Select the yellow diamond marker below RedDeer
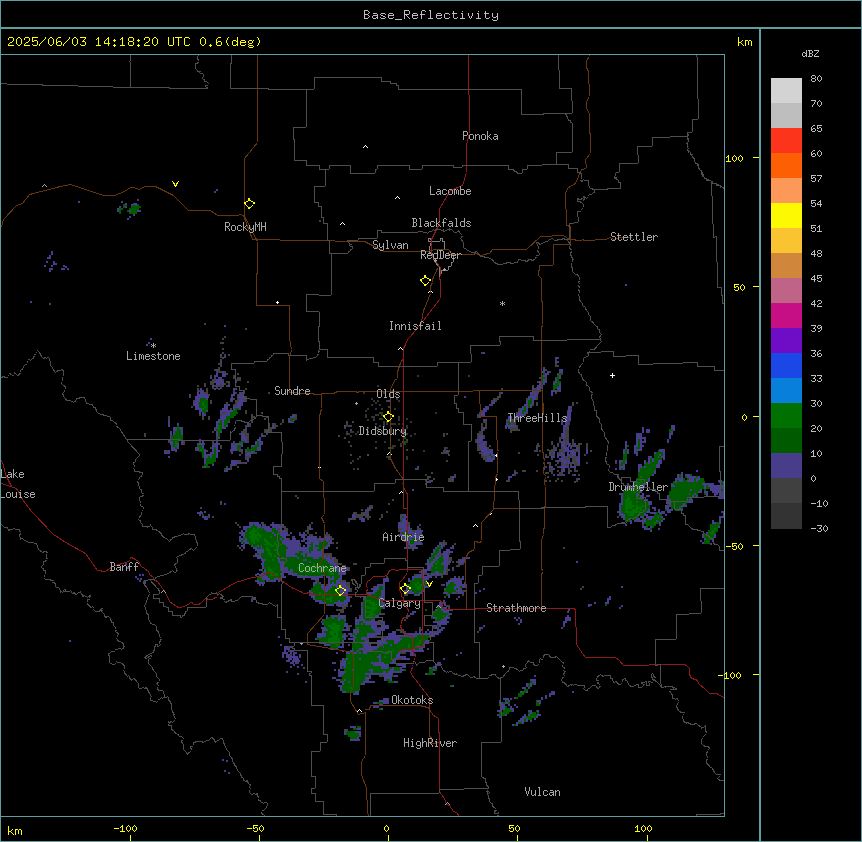This screenshot has height=842, width=862. click(426, 280)
